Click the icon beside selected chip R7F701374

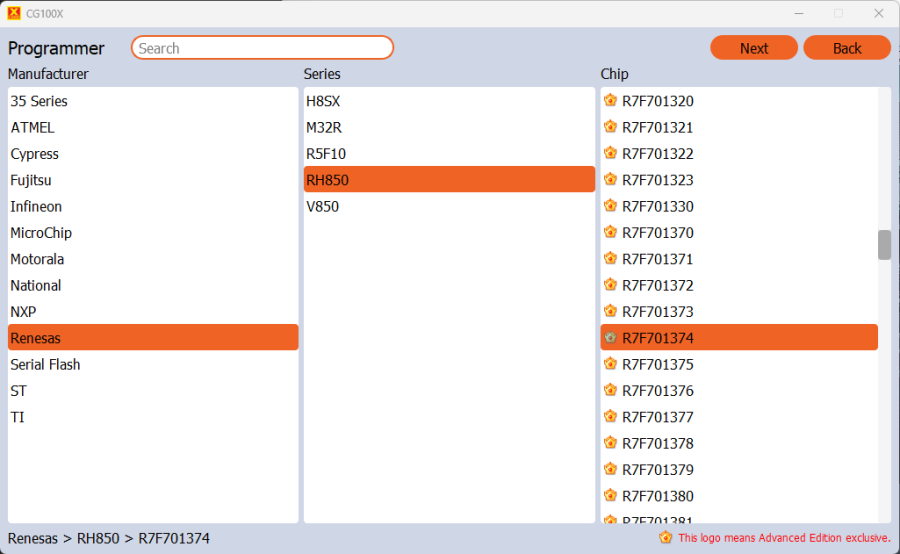[x=610, y=338]
